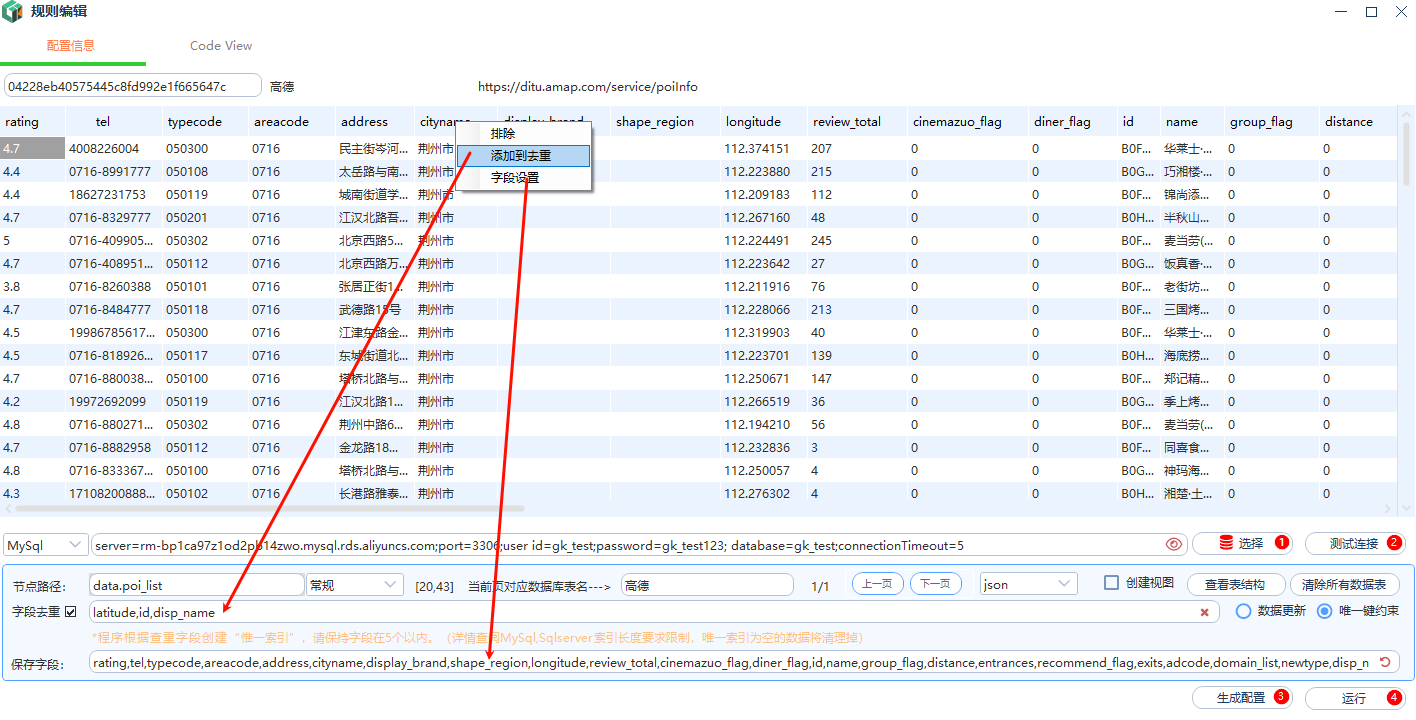Switch to the Code View tab
The height and width of the screenshot is (720, 1416).
pos(221,46)
